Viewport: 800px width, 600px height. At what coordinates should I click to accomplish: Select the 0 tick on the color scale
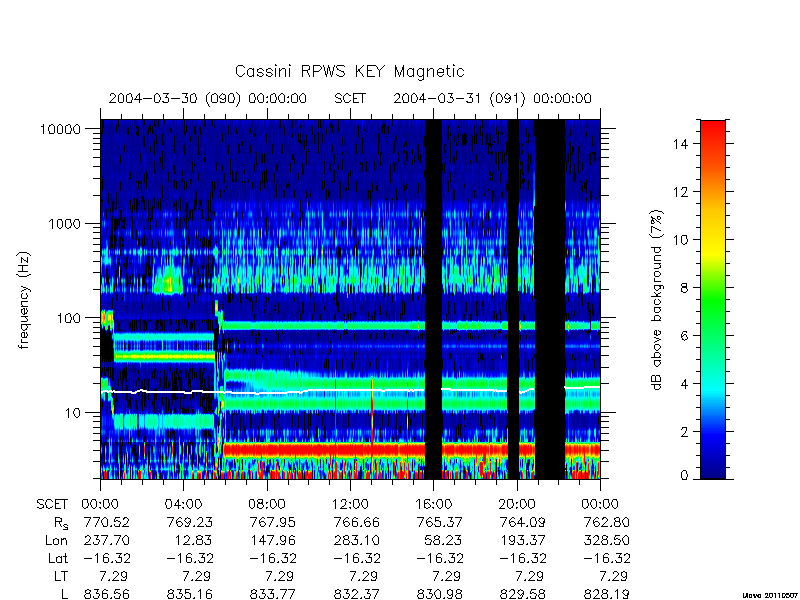(684, 476)
